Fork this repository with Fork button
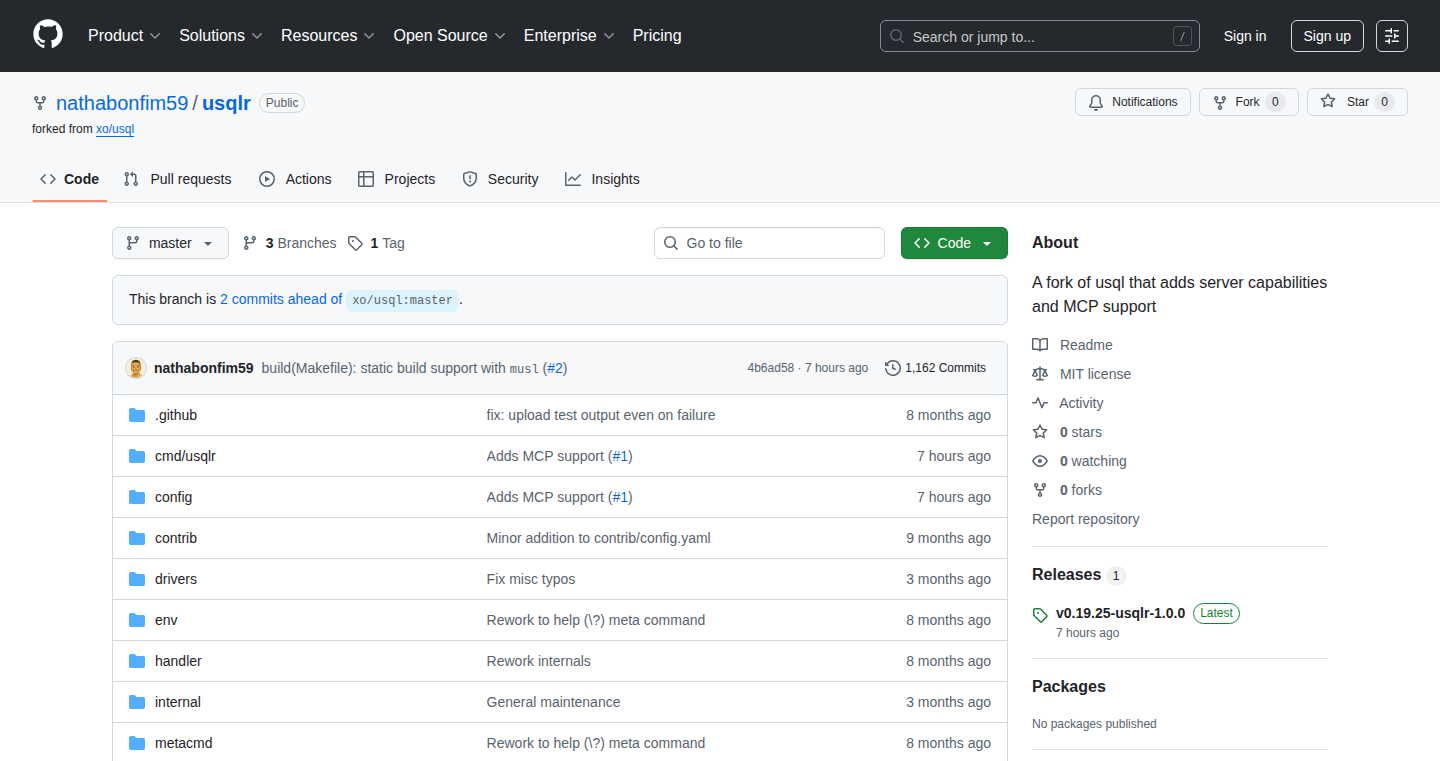 point(1248,102)
